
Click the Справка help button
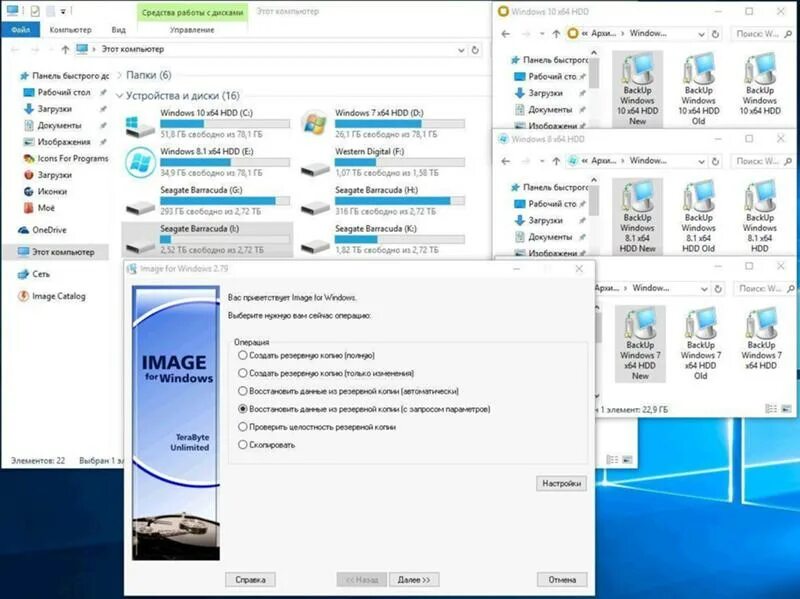click(x=250, y=580)
